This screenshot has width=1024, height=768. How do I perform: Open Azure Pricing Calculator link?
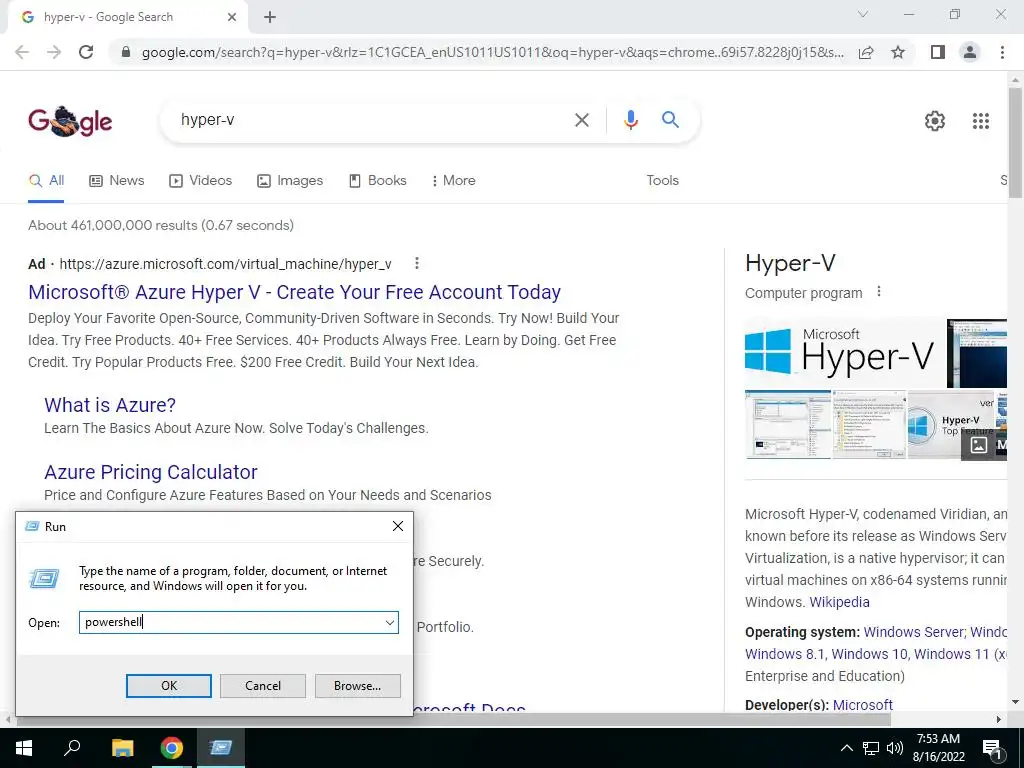click(151, 472)
